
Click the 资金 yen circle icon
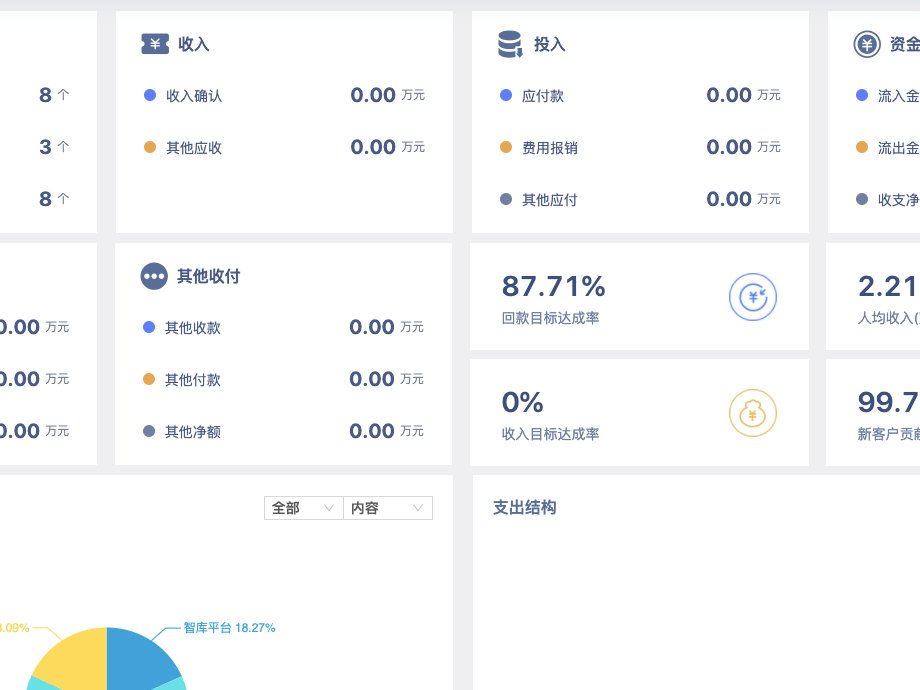tap(867, 44)
